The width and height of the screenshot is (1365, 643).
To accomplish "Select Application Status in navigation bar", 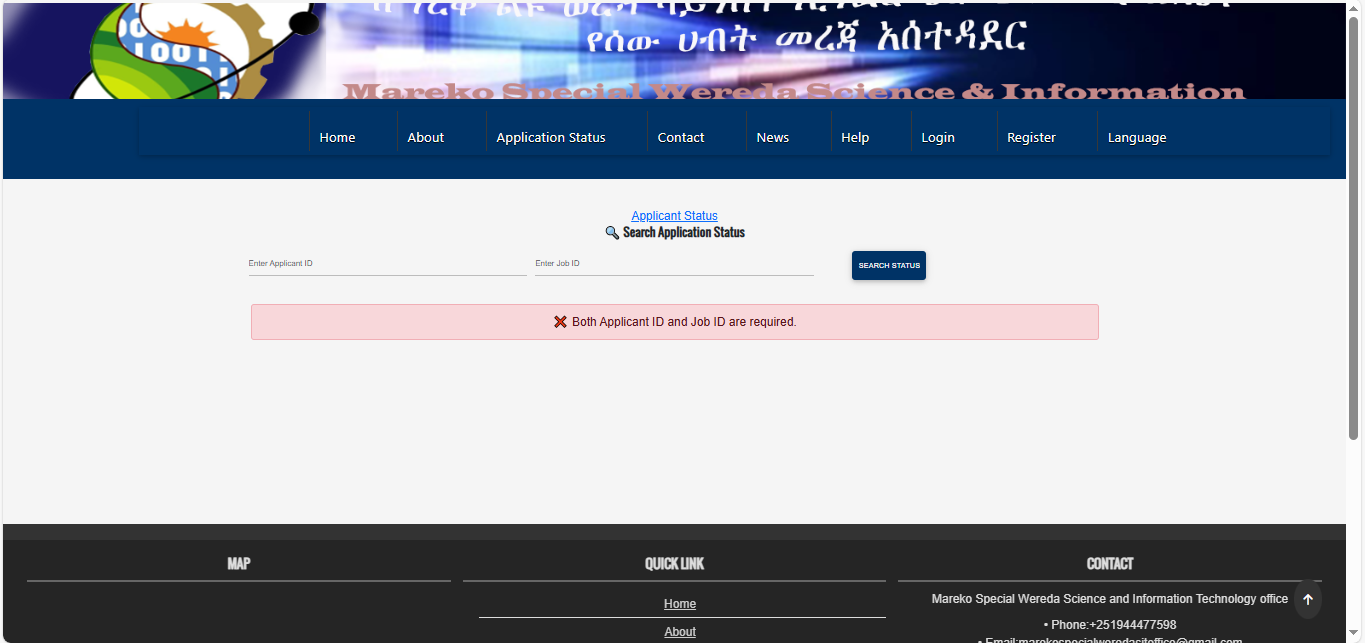I will [550, 137].
